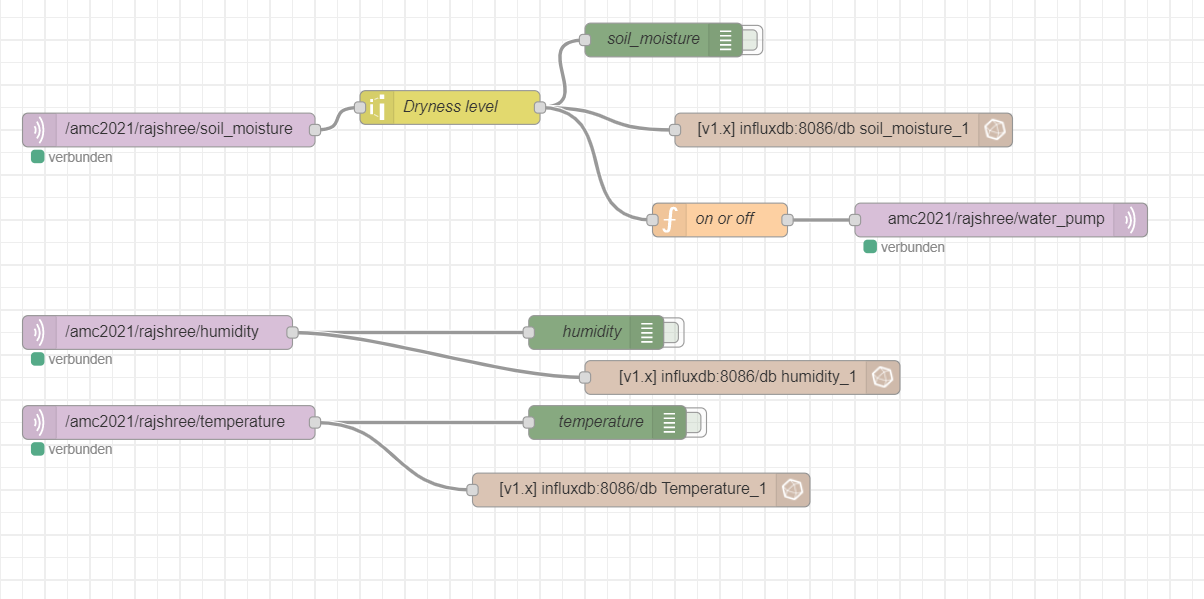The height and width of the screenshot is (599, 1204).
Task: Click the InfluxDB icon on Temperature_1 node
Action: coord(792,490)
